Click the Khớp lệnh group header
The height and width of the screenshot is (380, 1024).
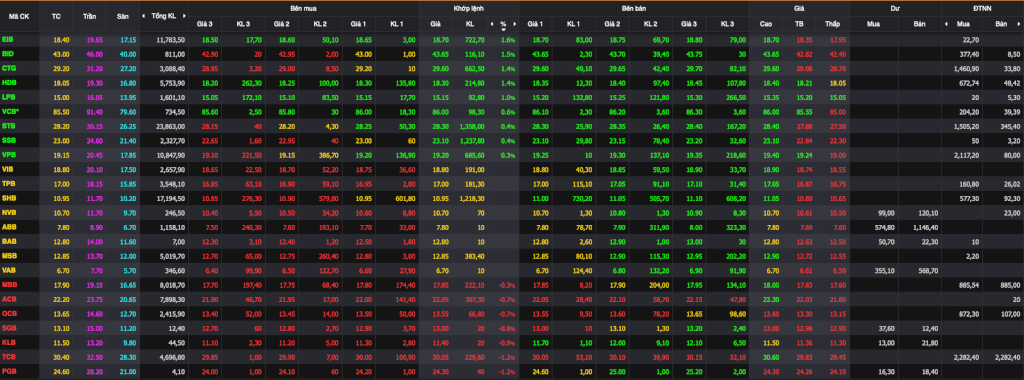pos(469,8)
